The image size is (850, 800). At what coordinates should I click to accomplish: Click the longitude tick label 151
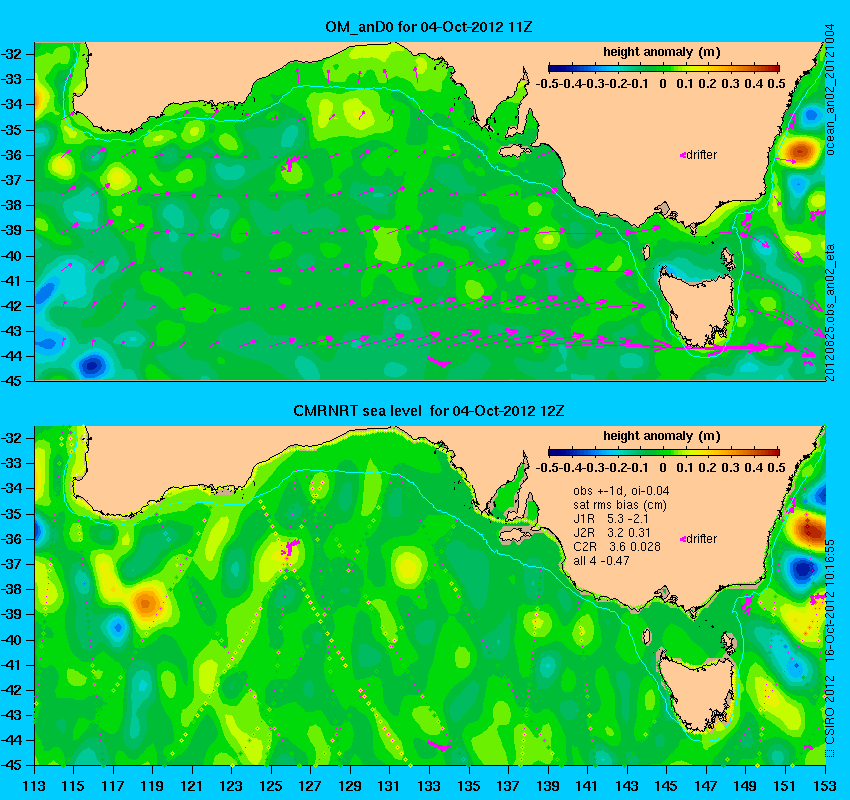click(x=786, y=786)
